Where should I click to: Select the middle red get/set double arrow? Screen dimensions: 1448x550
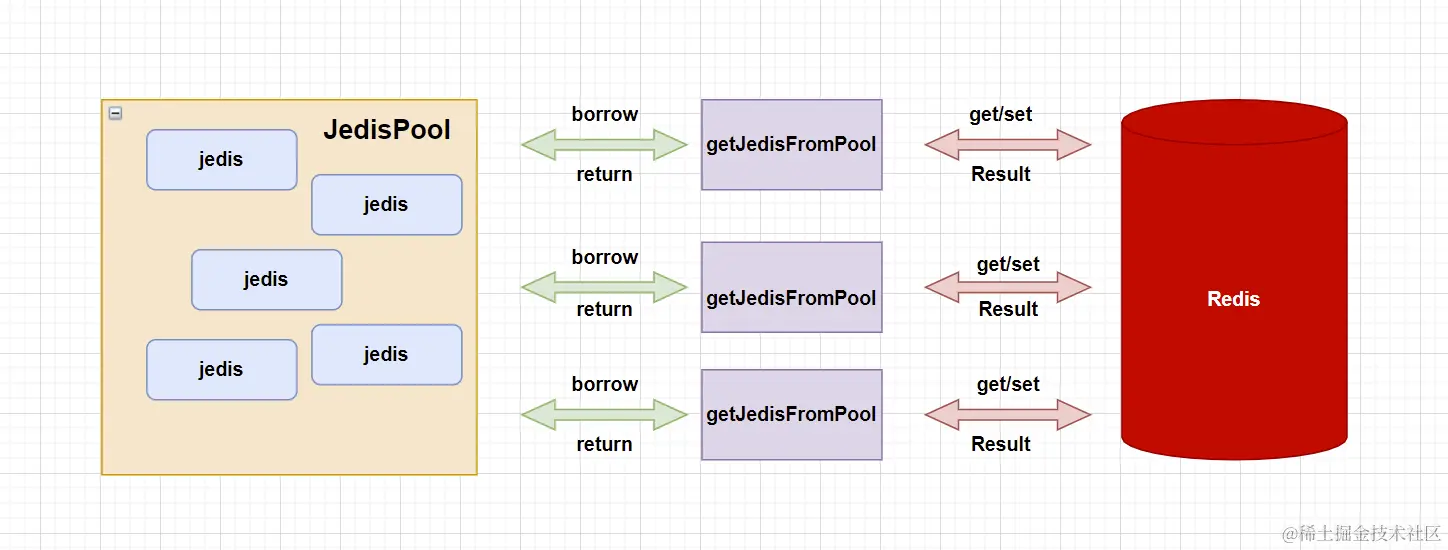tap(1008, 287)
